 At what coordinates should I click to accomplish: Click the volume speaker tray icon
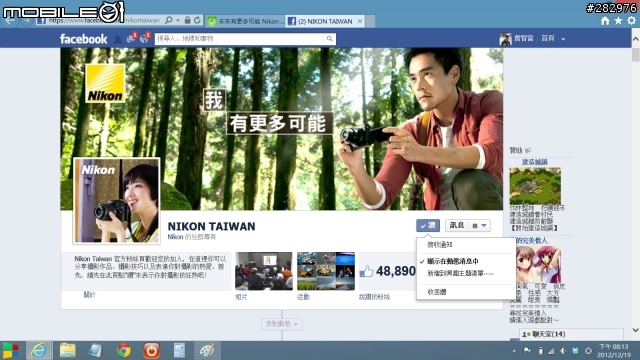tap(563, 351)
